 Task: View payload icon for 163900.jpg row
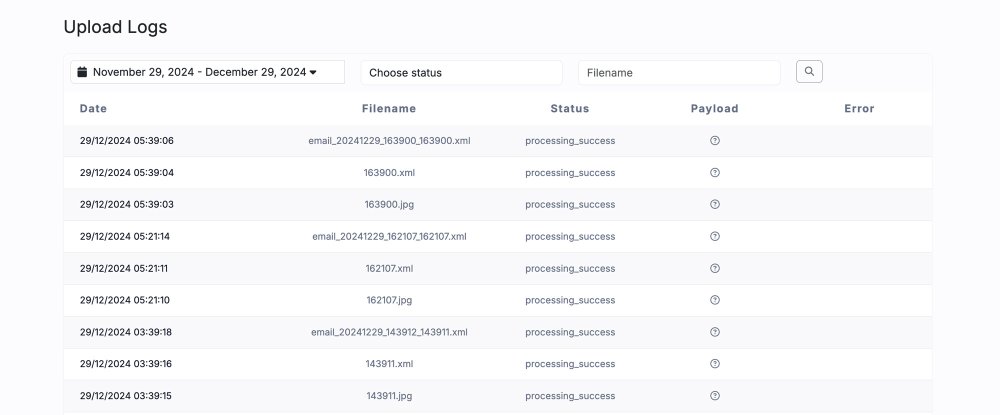[x=714, y=204]
